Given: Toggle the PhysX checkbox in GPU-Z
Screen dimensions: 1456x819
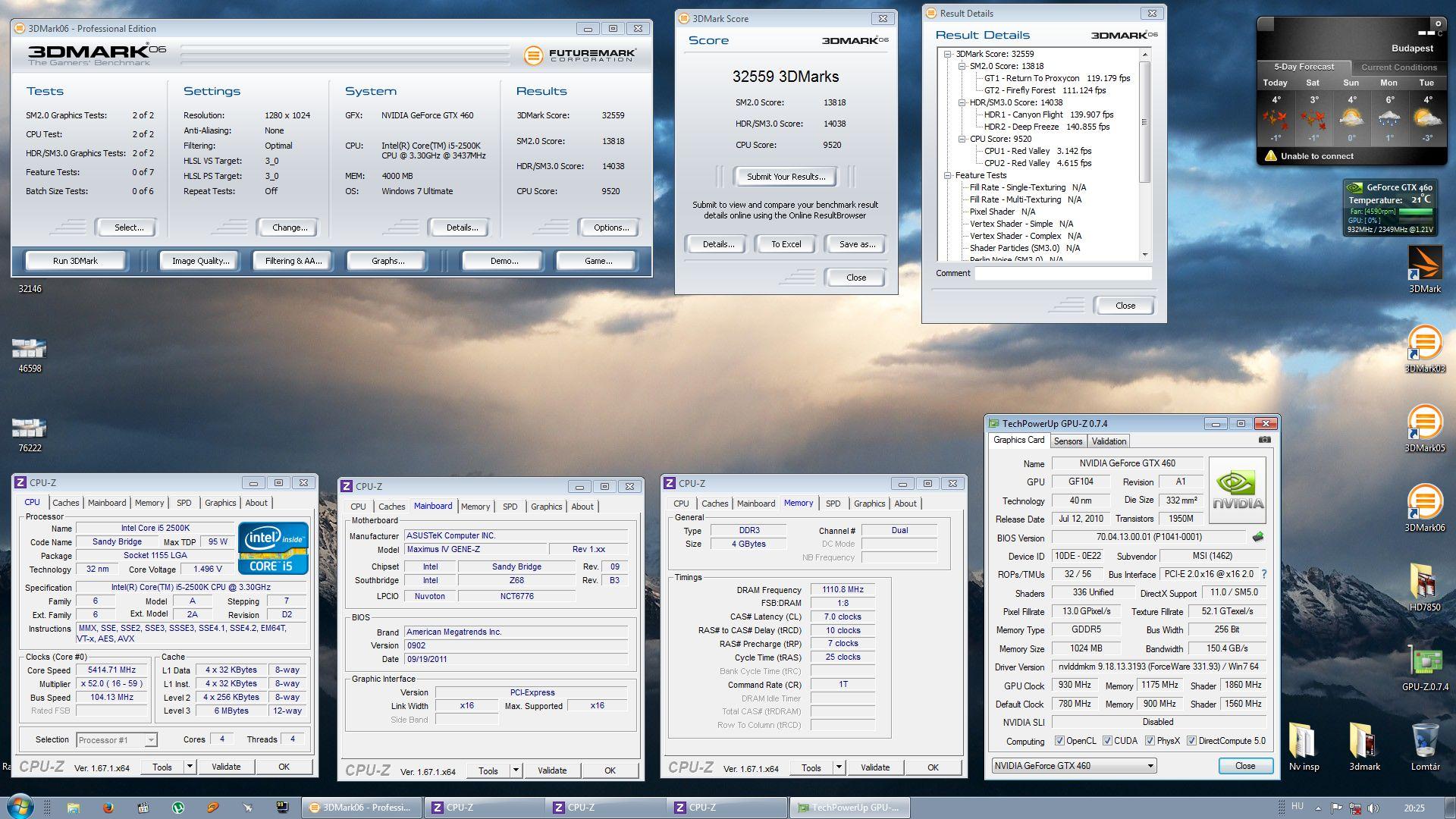Looking at the screenshot, I should point(1150,741).
